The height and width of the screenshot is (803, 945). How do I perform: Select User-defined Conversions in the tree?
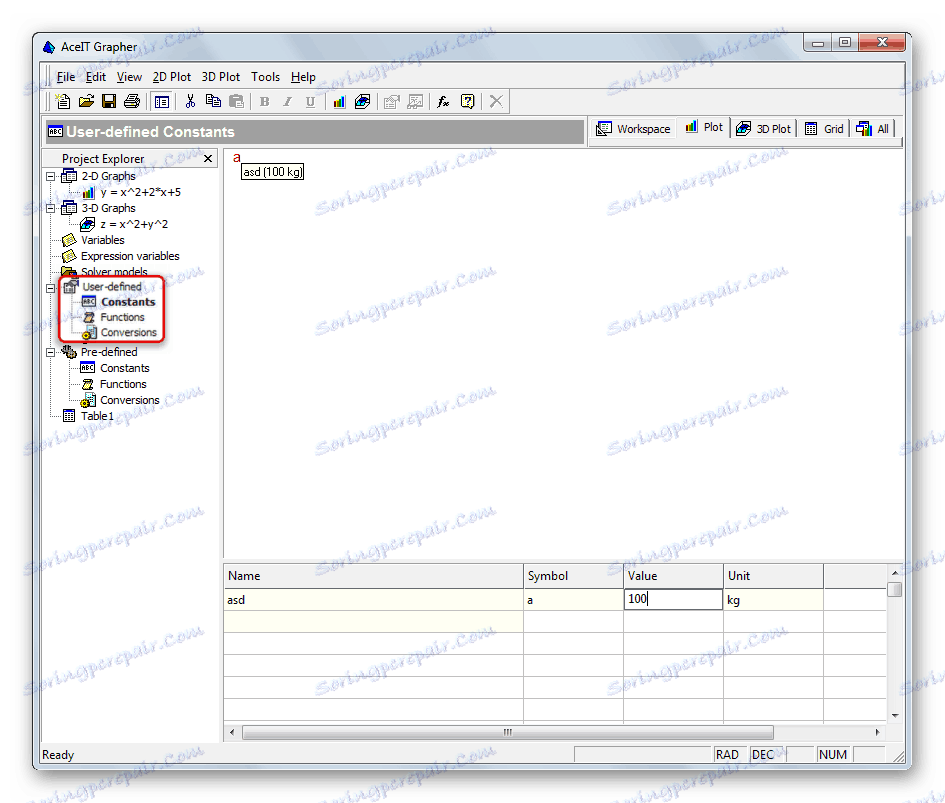(x=128, y=332)
